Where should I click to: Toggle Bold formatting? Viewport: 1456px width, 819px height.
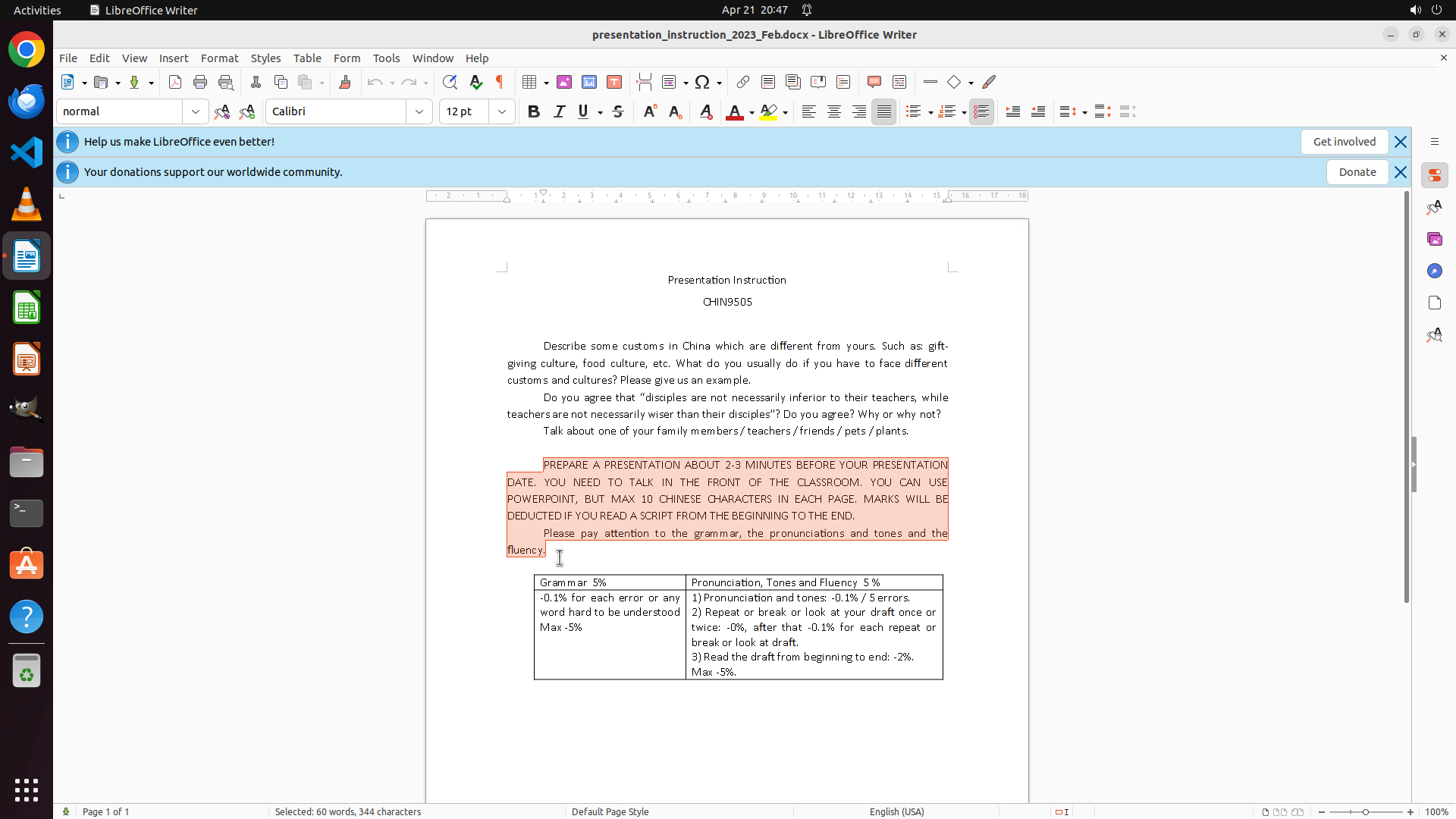(534, 111)
